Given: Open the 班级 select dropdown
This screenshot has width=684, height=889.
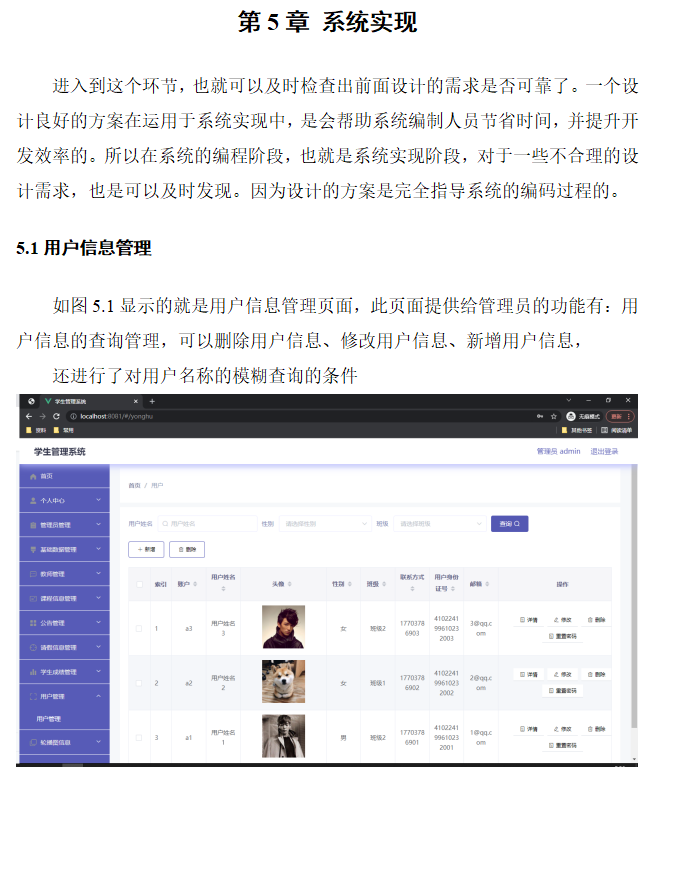Looking at the screenshot, I should coord(440,524).
